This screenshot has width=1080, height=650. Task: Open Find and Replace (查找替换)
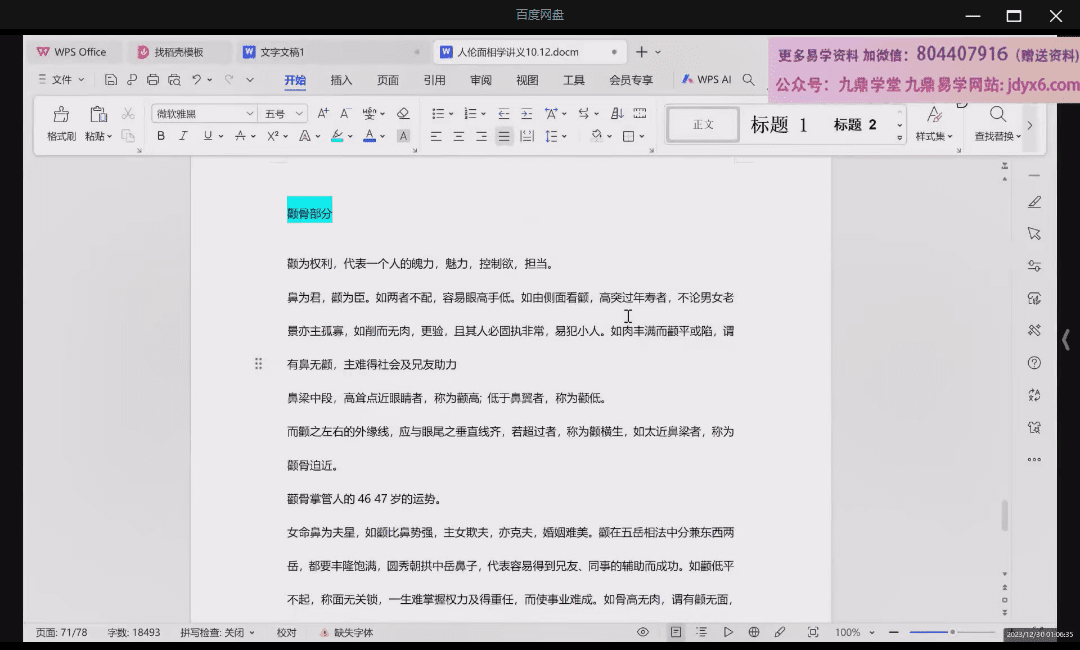pos(997,124)
